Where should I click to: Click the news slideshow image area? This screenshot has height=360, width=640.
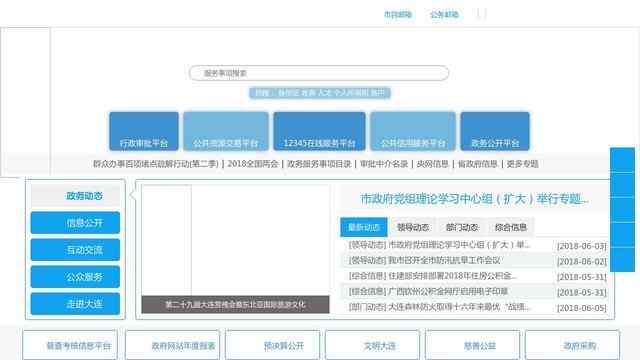point(236,240)
